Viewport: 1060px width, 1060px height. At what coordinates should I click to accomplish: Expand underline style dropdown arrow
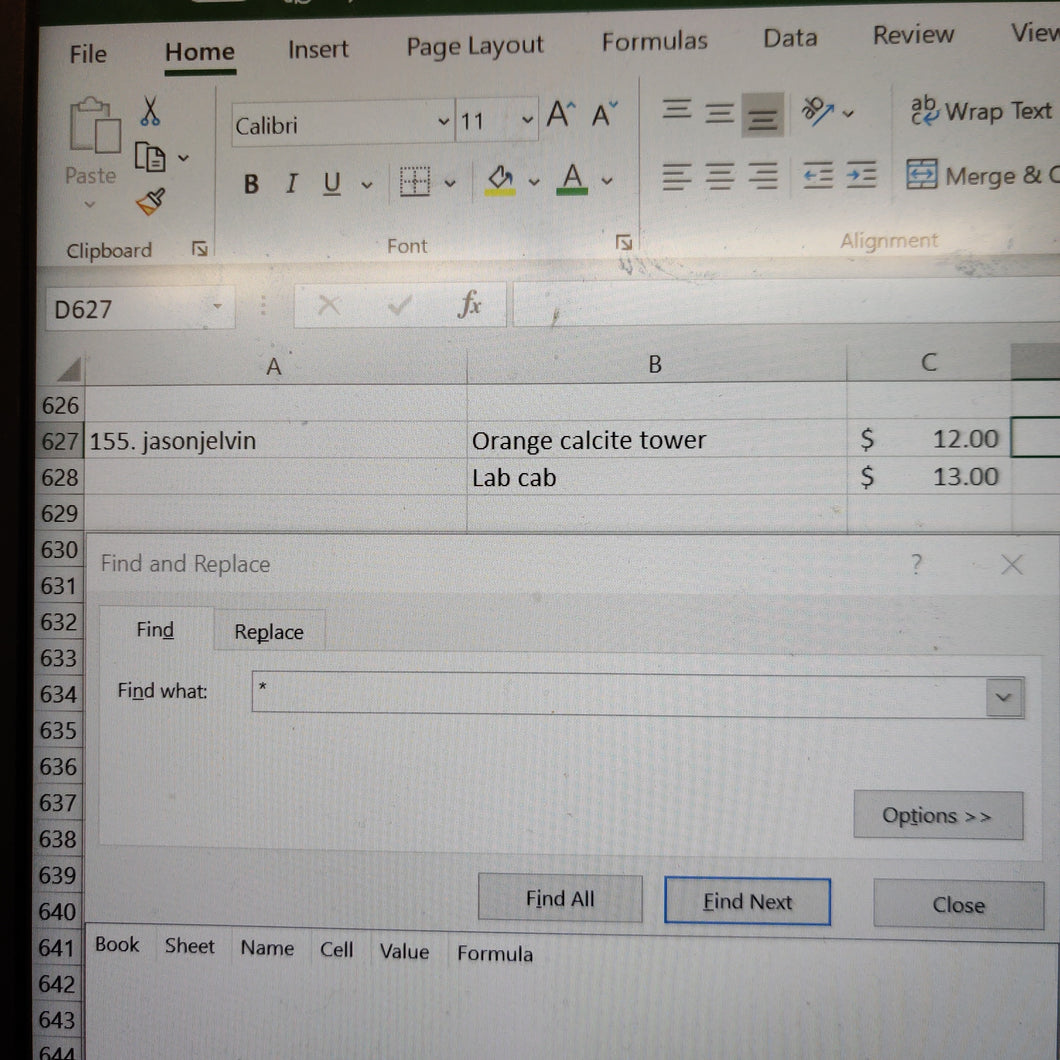coord(367,185)
